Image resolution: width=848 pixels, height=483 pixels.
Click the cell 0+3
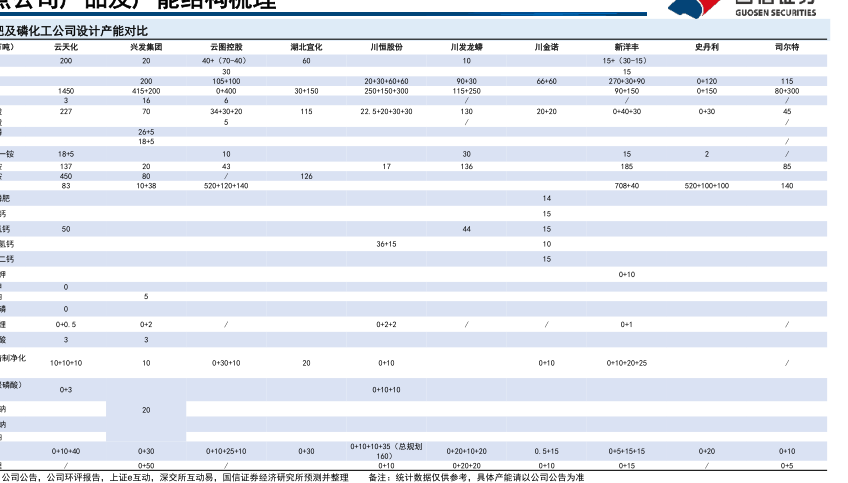pos(66,389)
